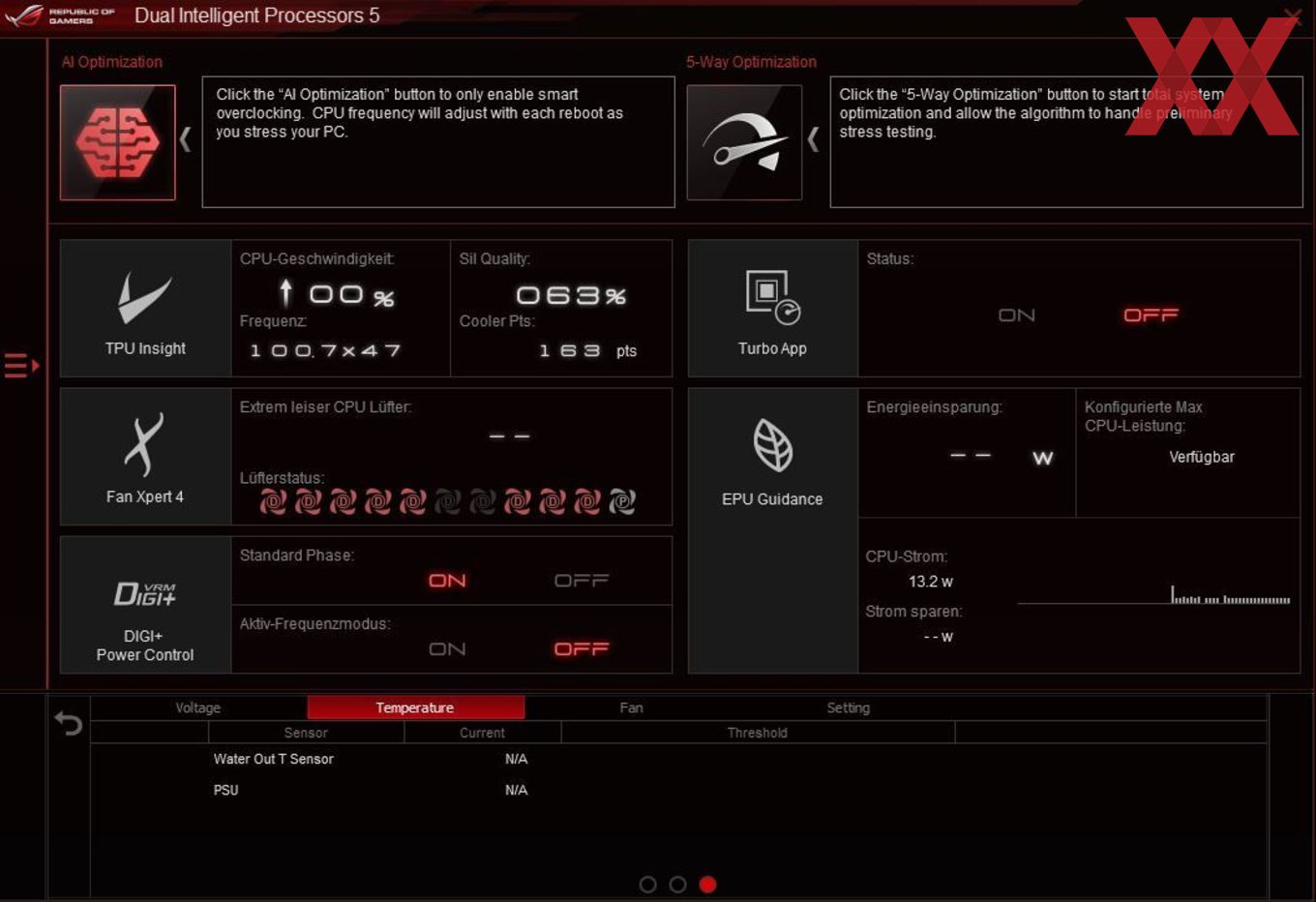1316x902 pixels.
Task: Click the Current column header
Action: (x=482, y=733)
